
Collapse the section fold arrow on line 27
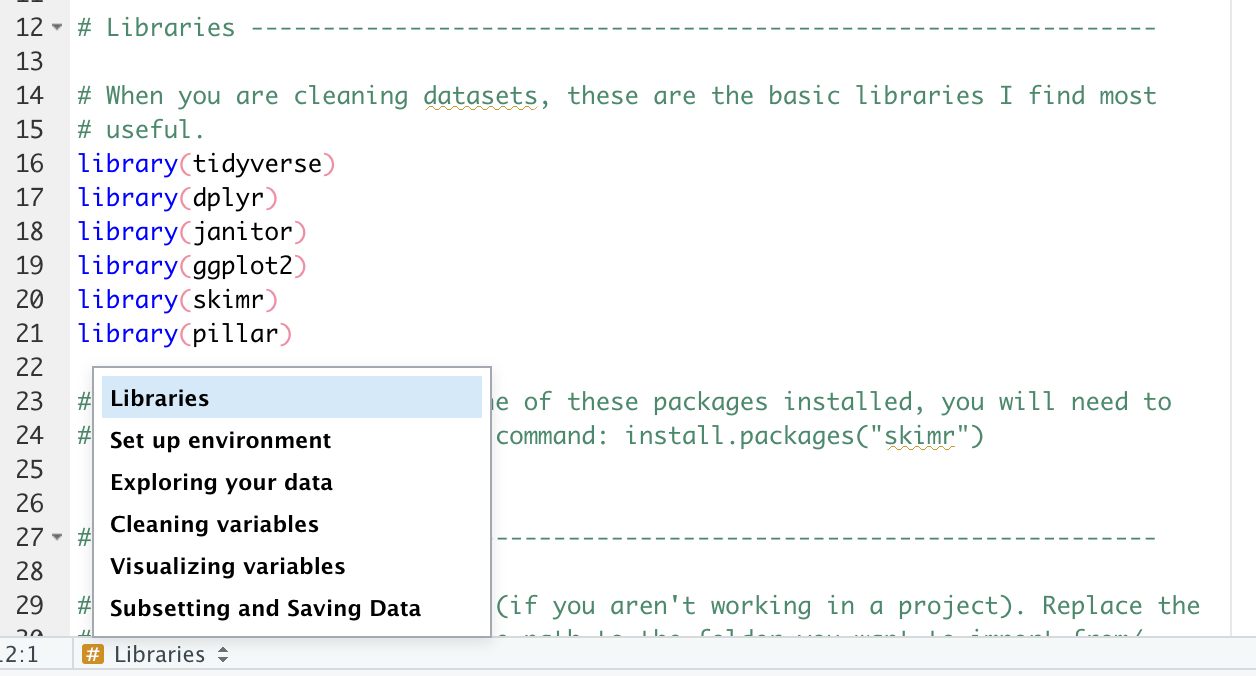[x=55, y=538]
